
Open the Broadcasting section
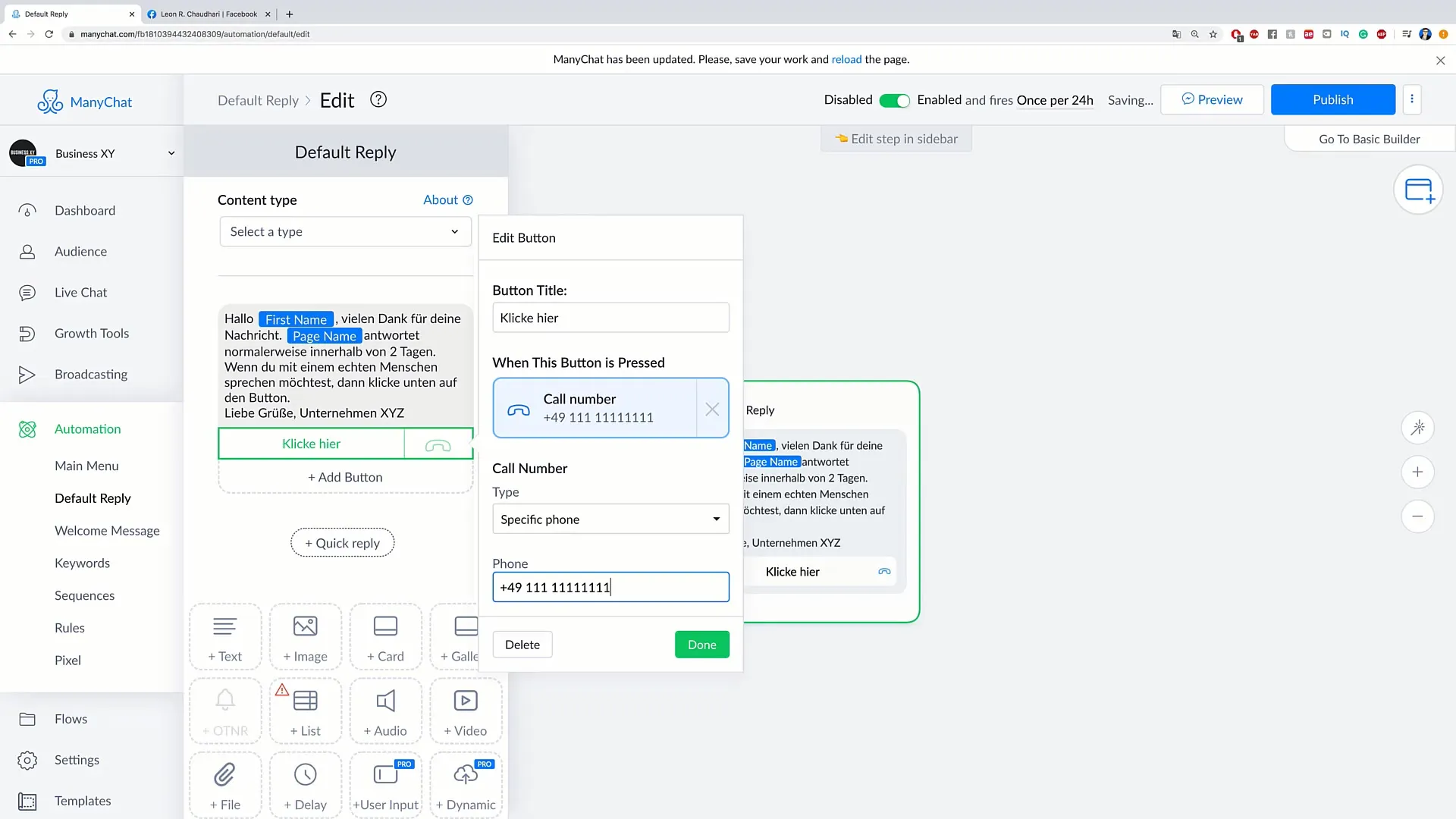[x=90, y=375]
